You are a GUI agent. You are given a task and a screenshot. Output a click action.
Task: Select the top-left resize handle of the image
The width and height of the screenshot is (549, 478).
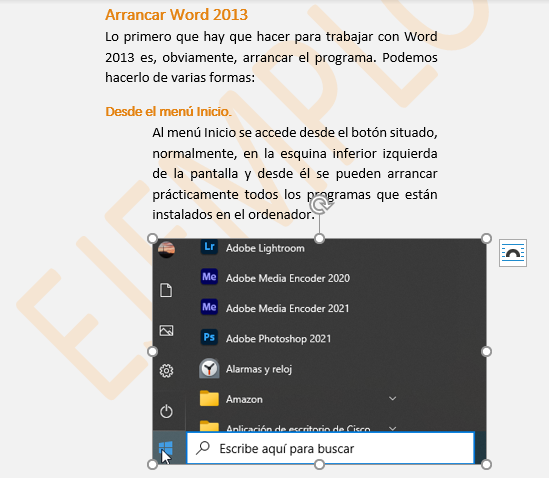[x=152, y=238]
